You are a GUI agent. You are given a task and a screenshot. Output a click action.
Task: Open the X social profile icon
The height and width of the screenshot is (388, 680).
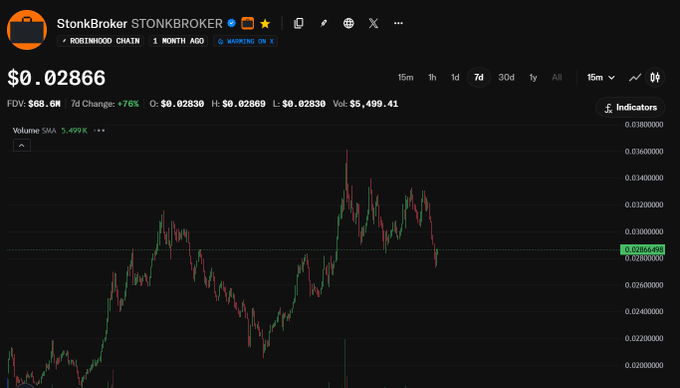point(373,23)
